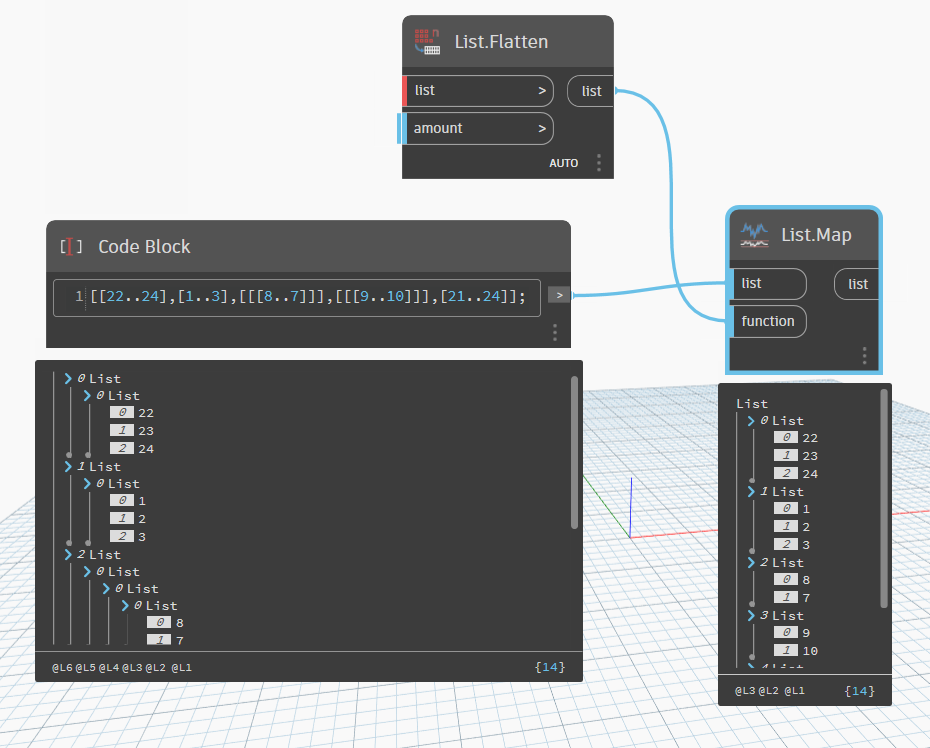Click the Code Block code line to edit
930x748 pixels.
pos(300,297)
